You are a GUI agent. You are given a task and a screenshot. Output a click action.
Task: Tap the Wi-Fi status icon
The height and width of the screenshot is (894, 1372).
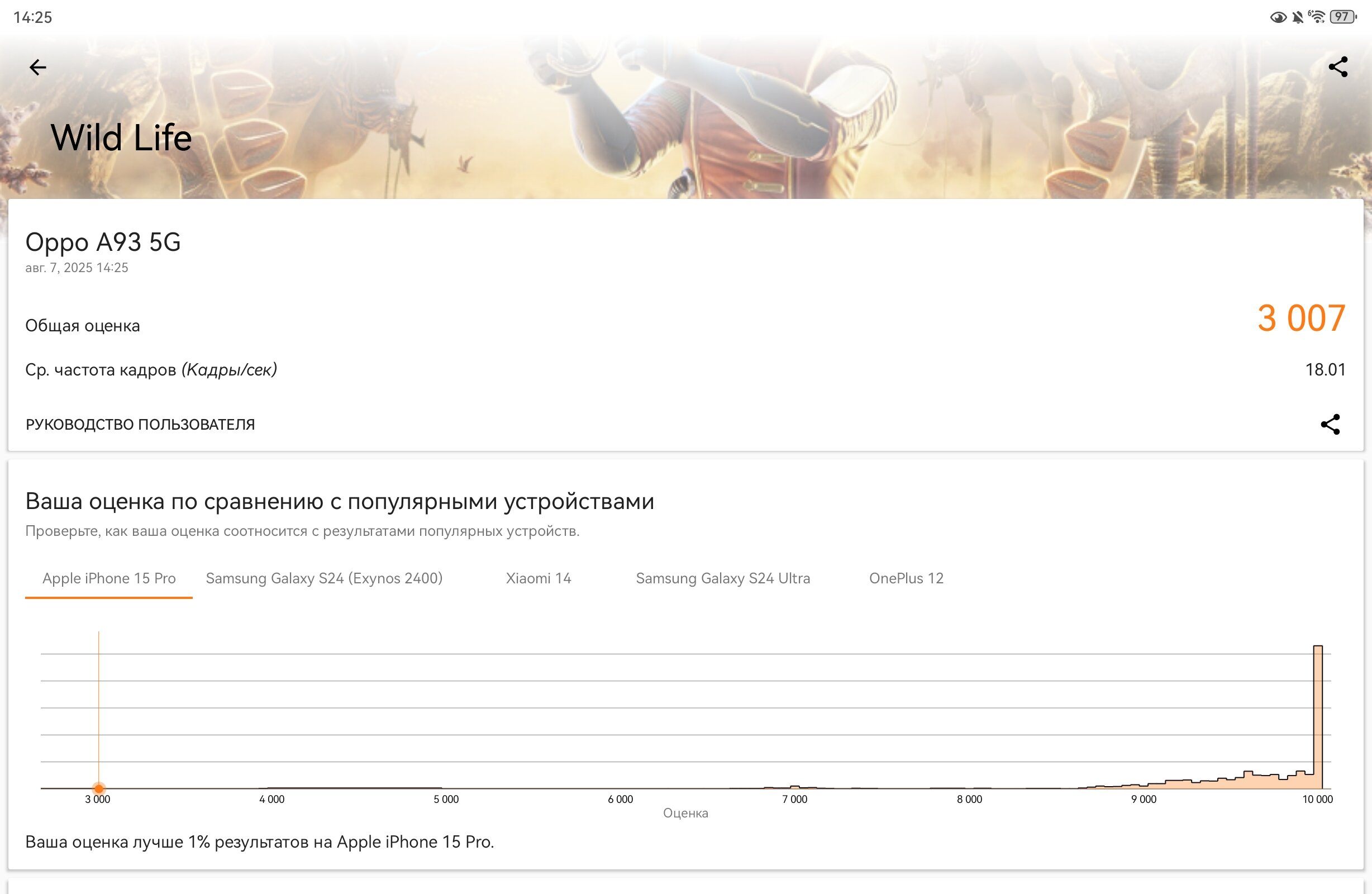(1317, 17)
